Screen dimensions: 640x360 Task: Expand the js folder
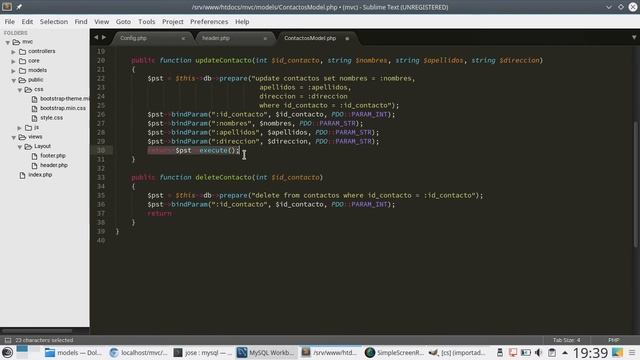point(20,128)
